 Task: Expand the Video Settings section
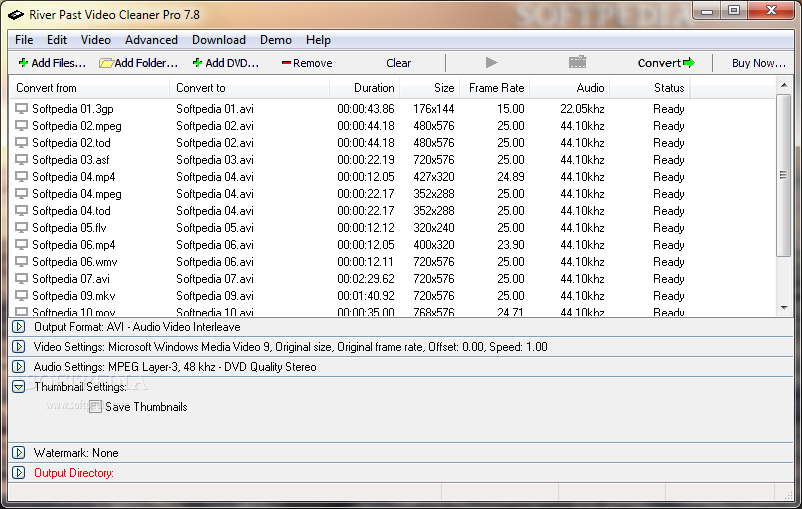pyautogui.click(x=18, y=346)
